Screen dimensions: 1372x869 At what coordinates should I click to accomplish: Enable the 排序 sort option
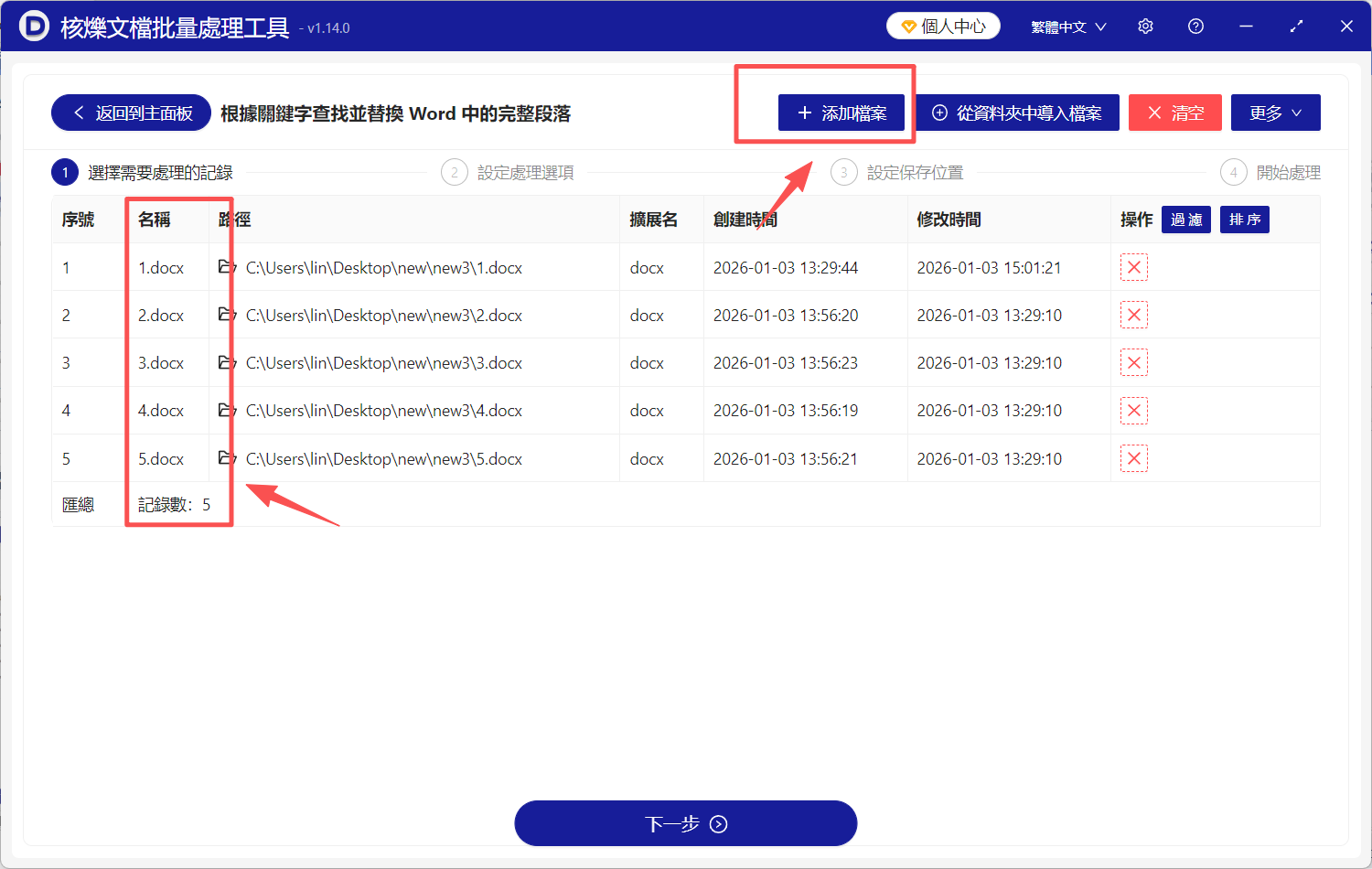pyautogui.click(x=1244, y=219)
